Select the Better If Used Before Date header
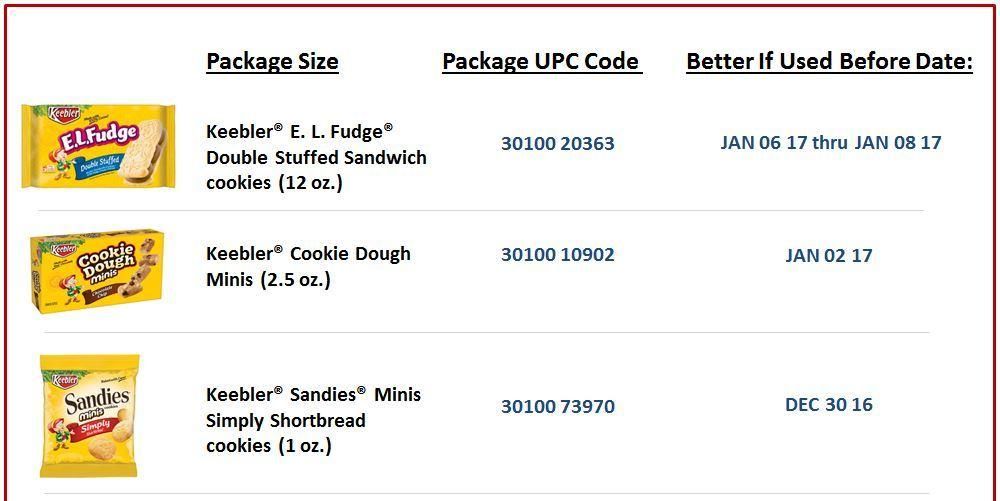 pos(829,62)
